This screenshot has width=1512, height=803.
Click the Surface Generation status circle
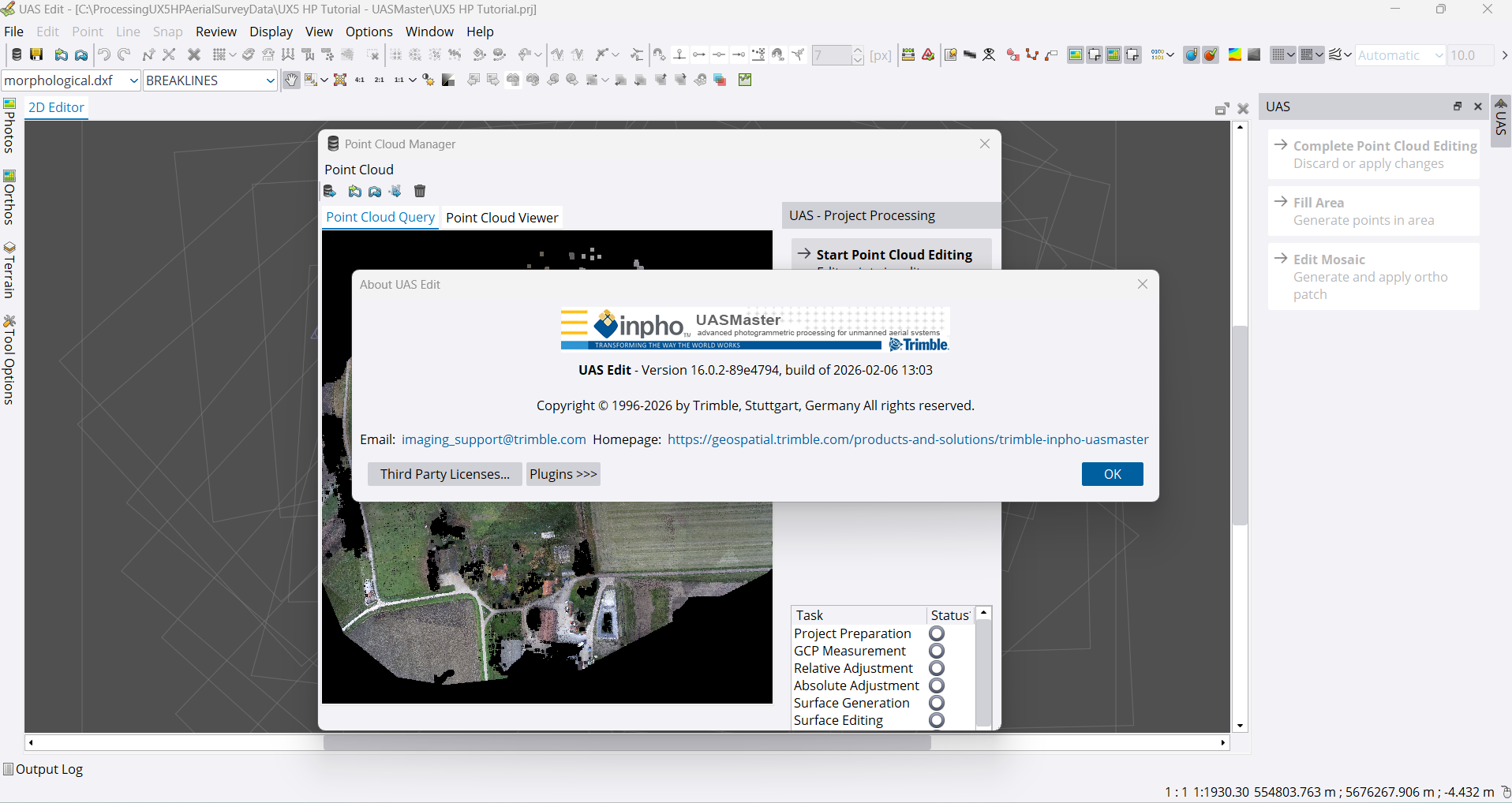coord(937,703)
